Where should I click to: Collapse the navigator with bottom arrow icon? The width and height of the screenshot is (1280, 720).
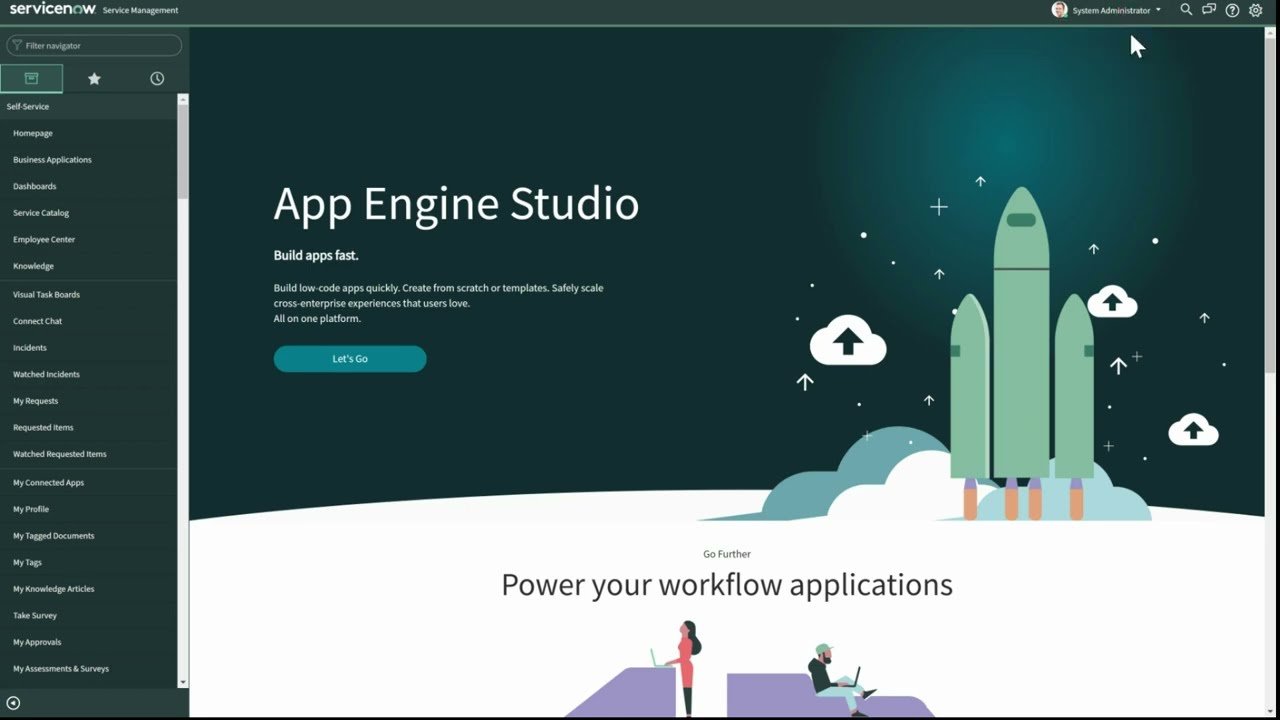pos(13,703)
